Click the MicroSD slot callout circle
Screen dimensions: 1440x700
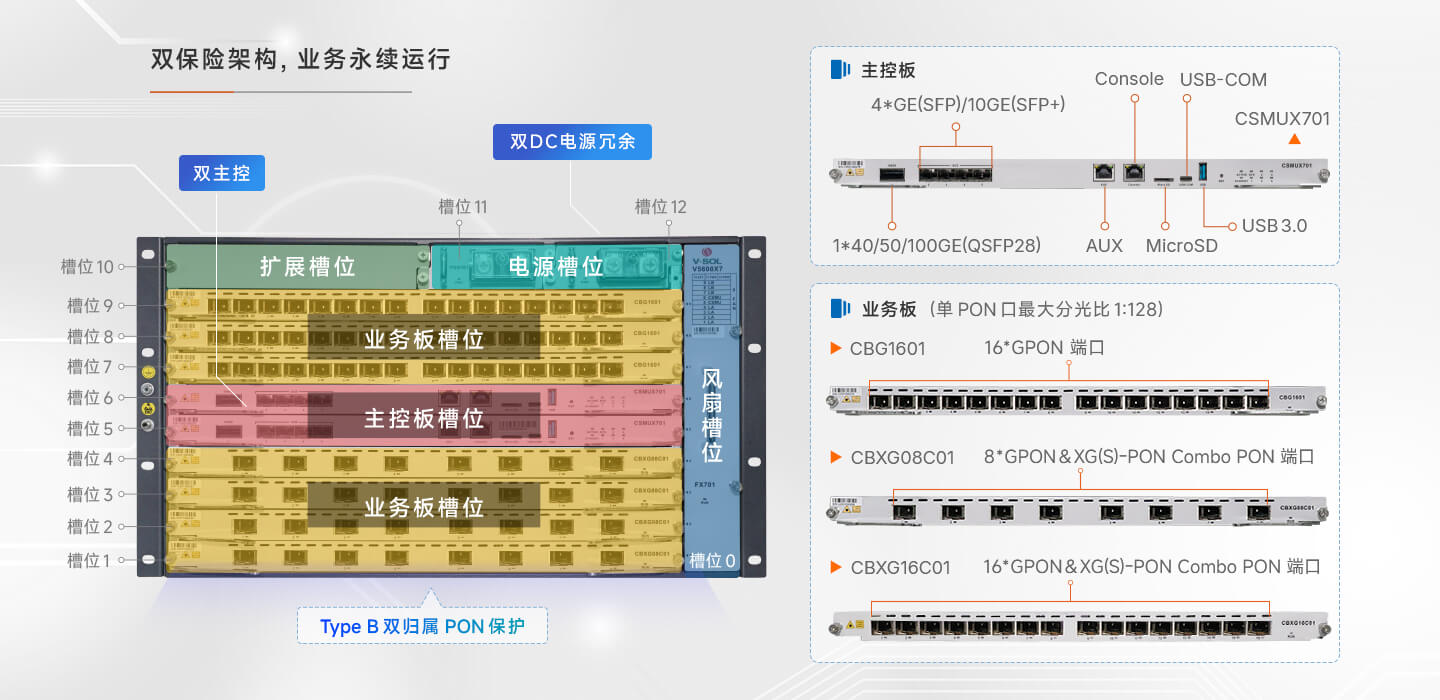[1165, 225]
